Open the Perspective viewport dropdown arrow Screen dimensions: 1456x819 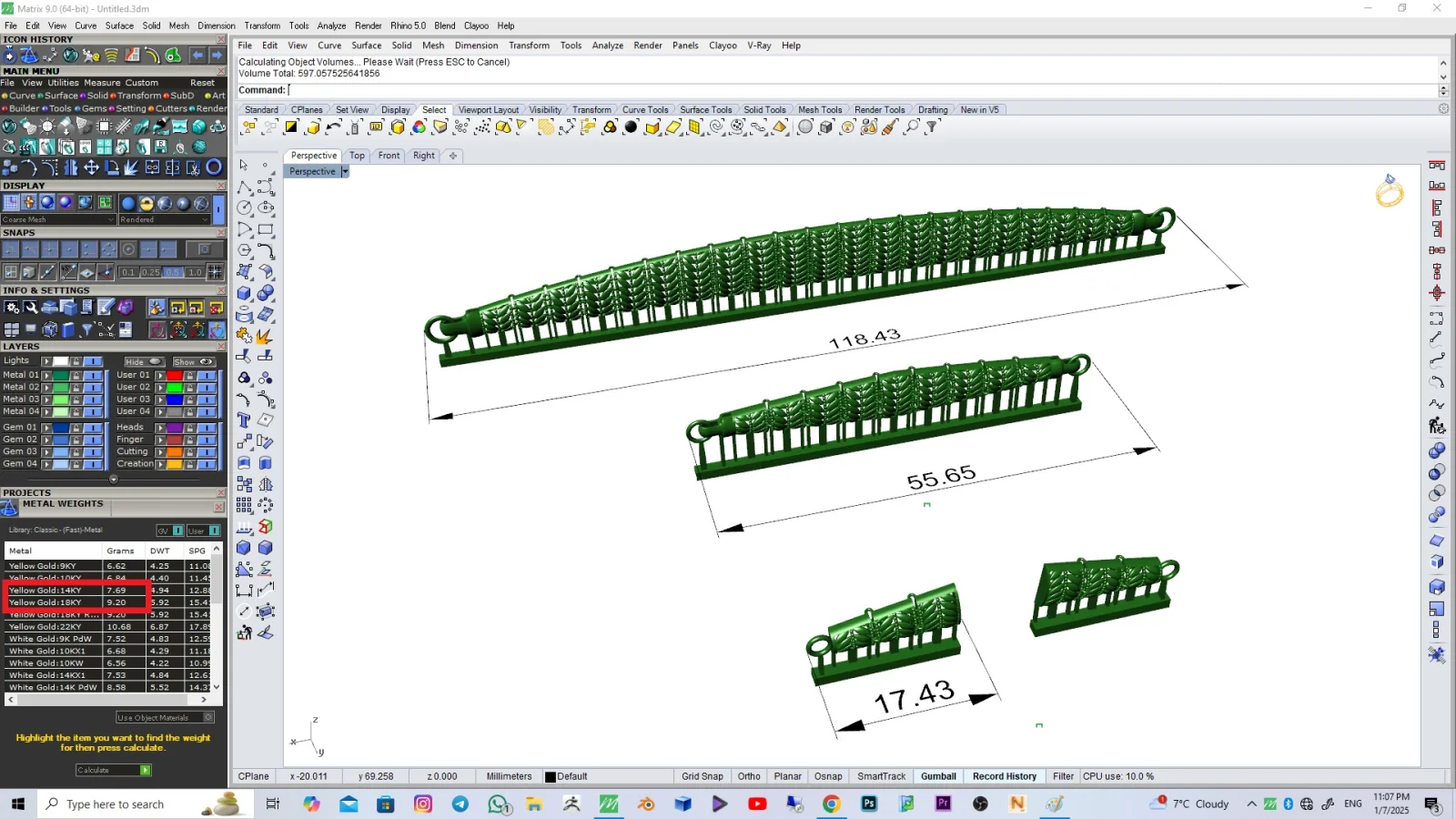(x=344, y=171)
